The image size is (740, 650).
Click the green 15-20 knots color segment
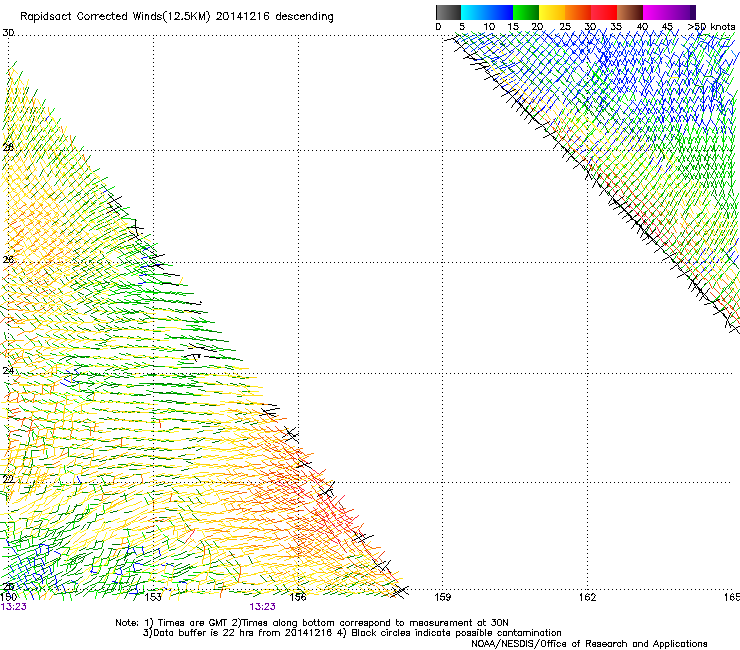[526, 12]
